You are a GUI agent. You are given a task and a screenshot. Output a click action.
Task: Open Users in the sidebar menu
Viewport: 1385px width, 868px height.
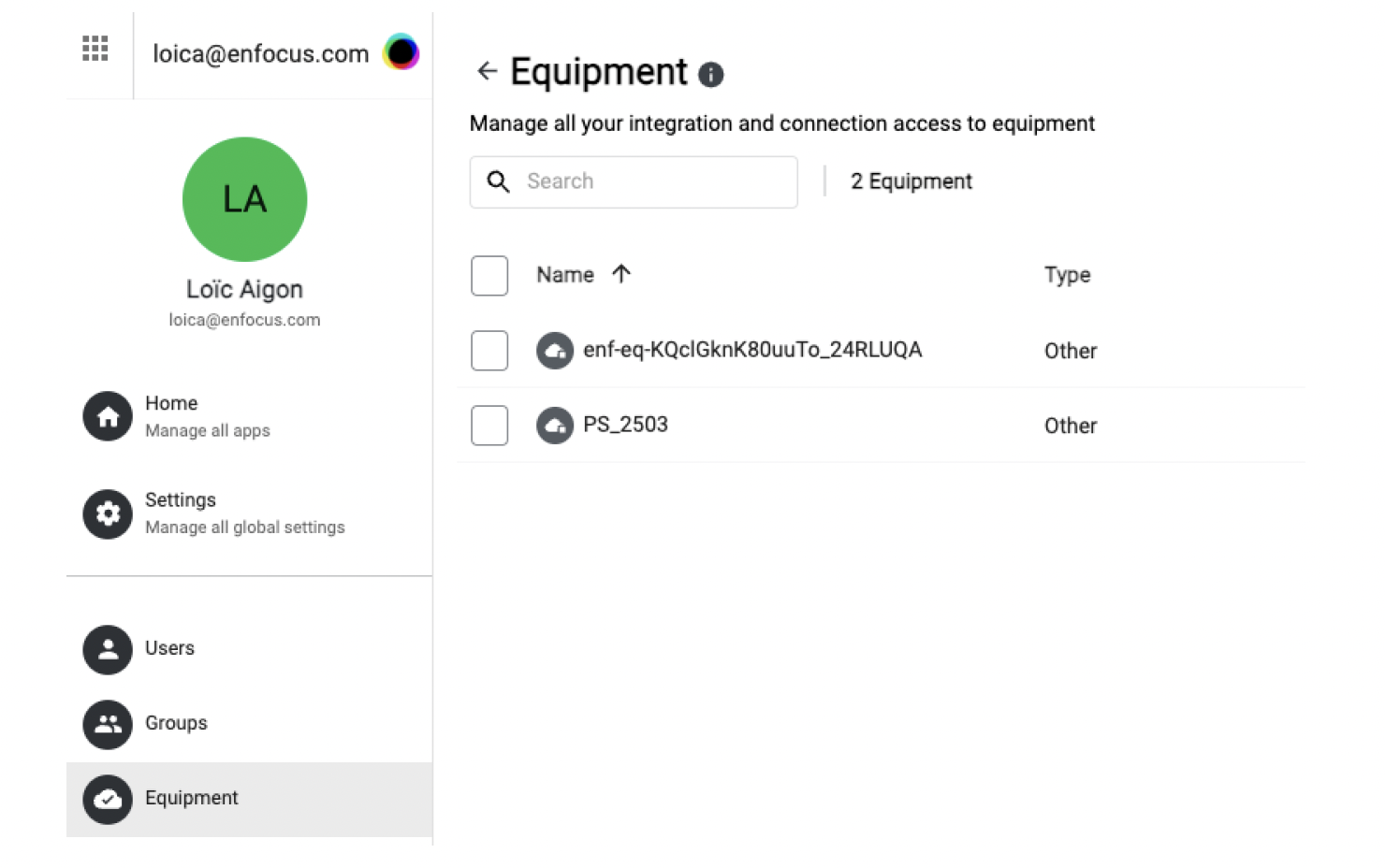[249, 649]
